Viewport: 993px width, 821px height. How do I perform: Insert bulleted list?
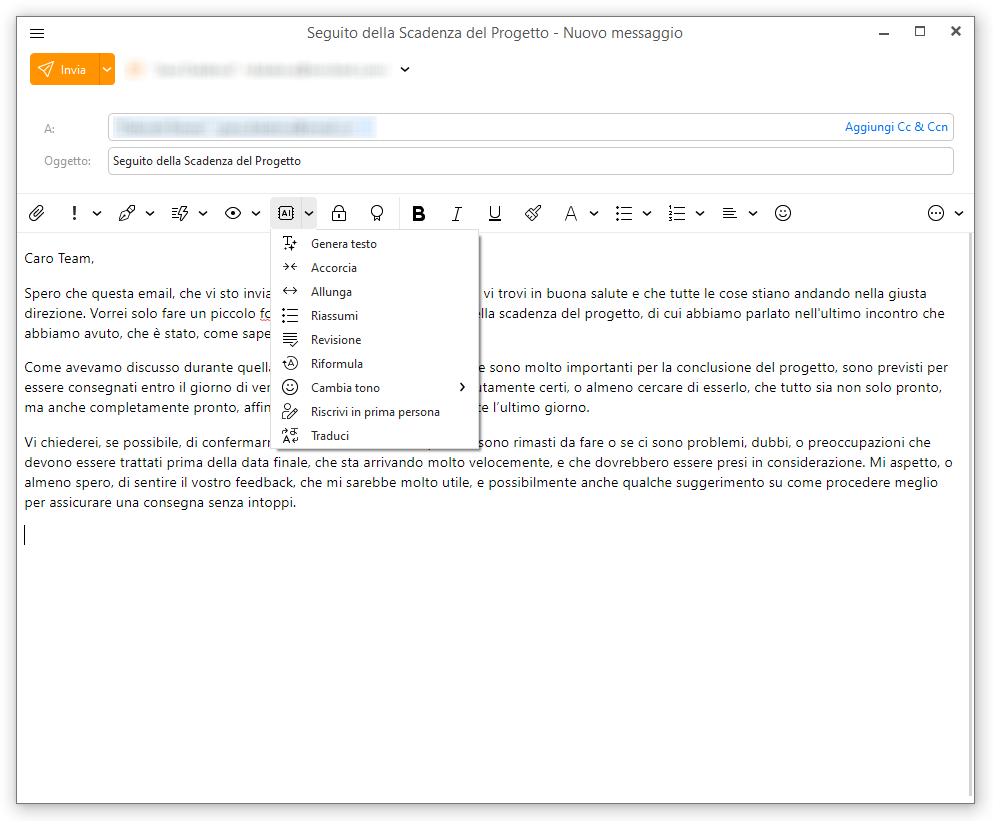click(624, 213)
